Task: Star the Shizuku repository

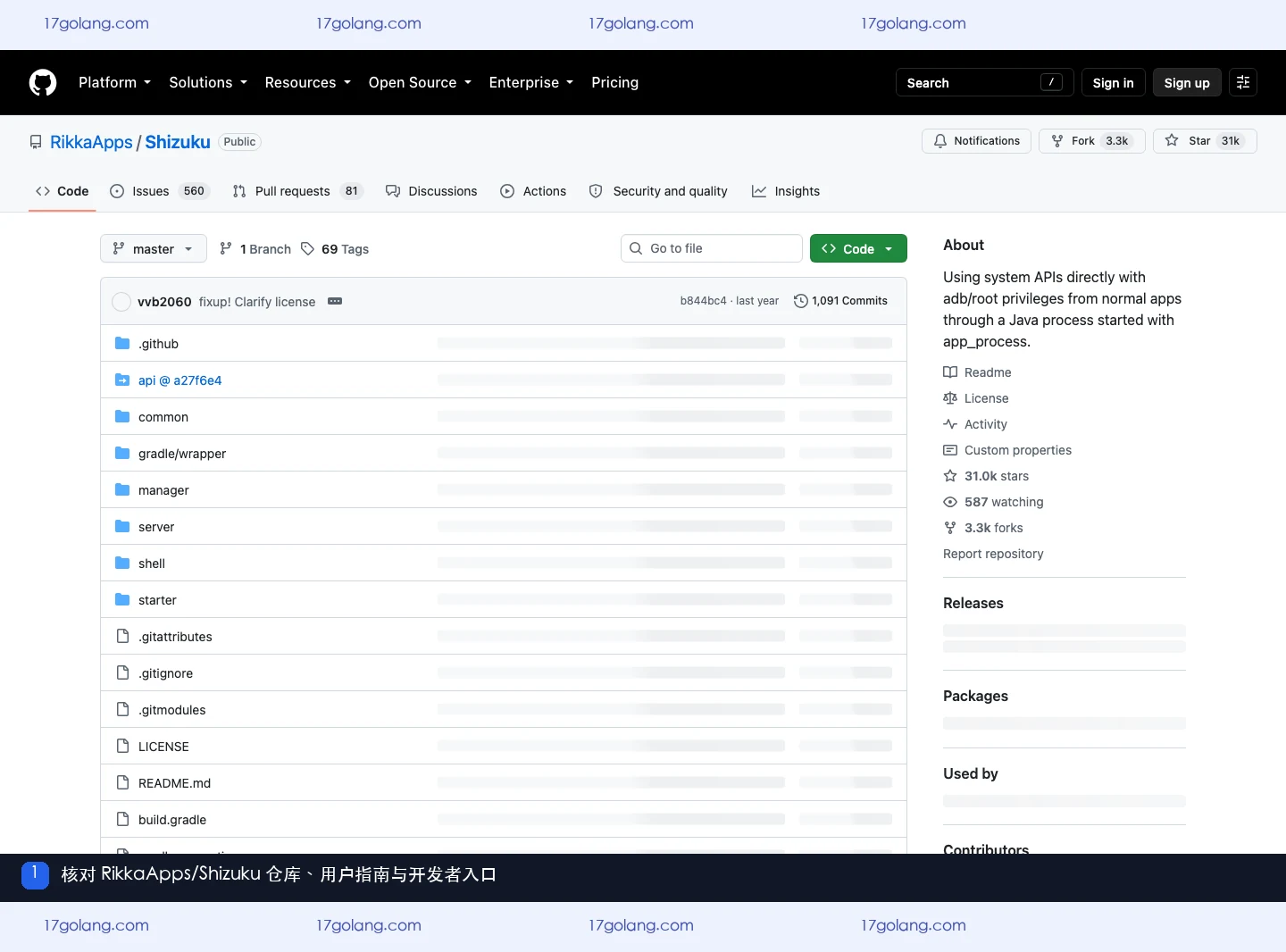Action: coord(1205,141)
